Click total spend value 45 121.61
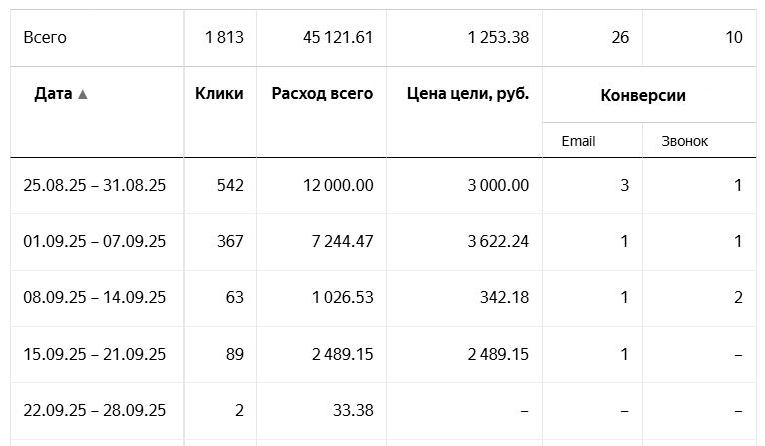The height and width of the screenshot is (446, 765). point(338,38)
